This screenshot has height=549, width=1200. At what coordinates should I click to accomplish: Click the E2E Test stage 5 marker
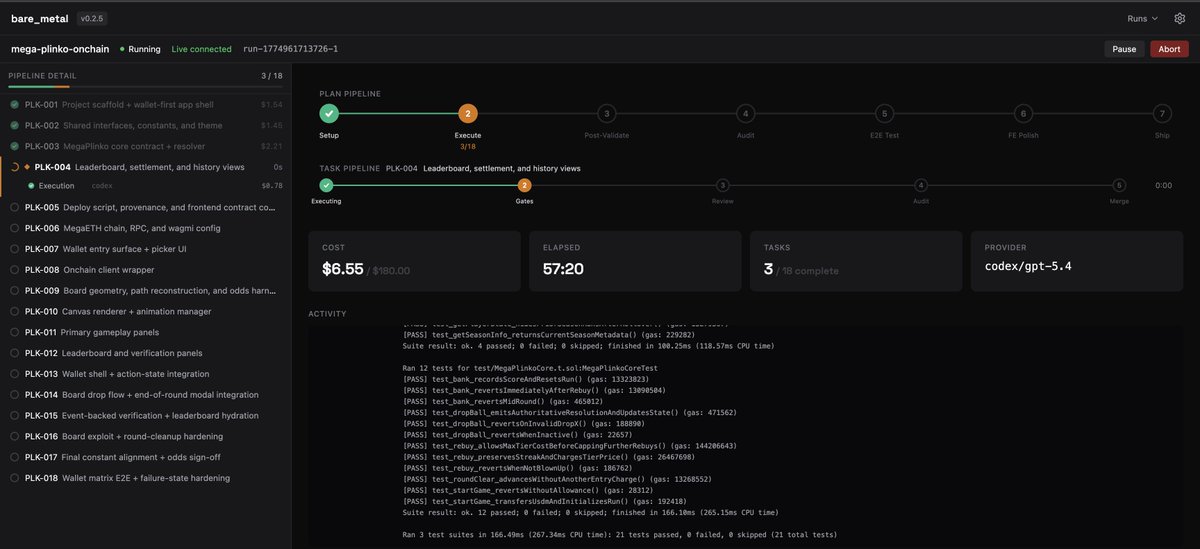884,113
